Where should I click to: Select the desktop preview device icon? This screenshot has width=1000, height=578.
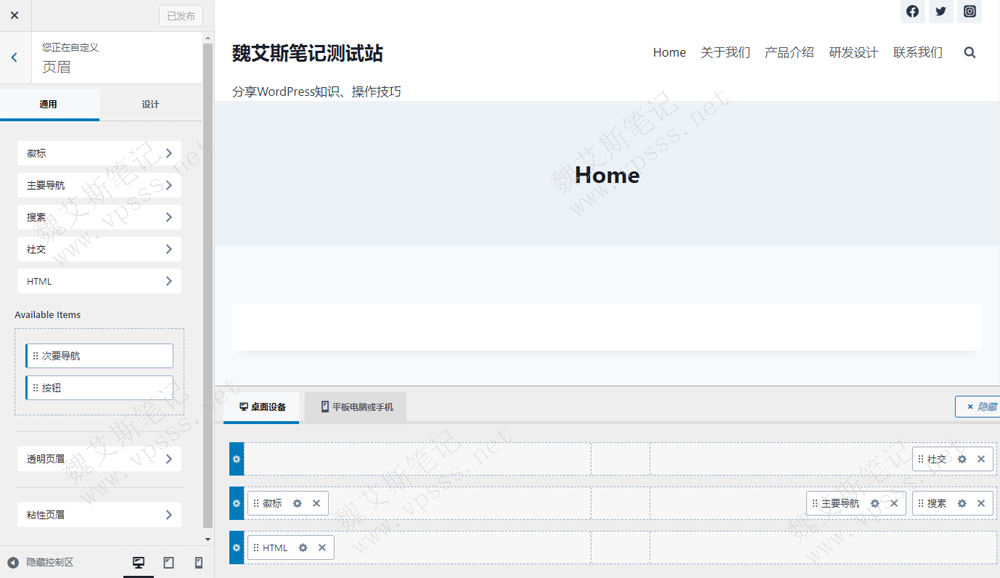138,563
